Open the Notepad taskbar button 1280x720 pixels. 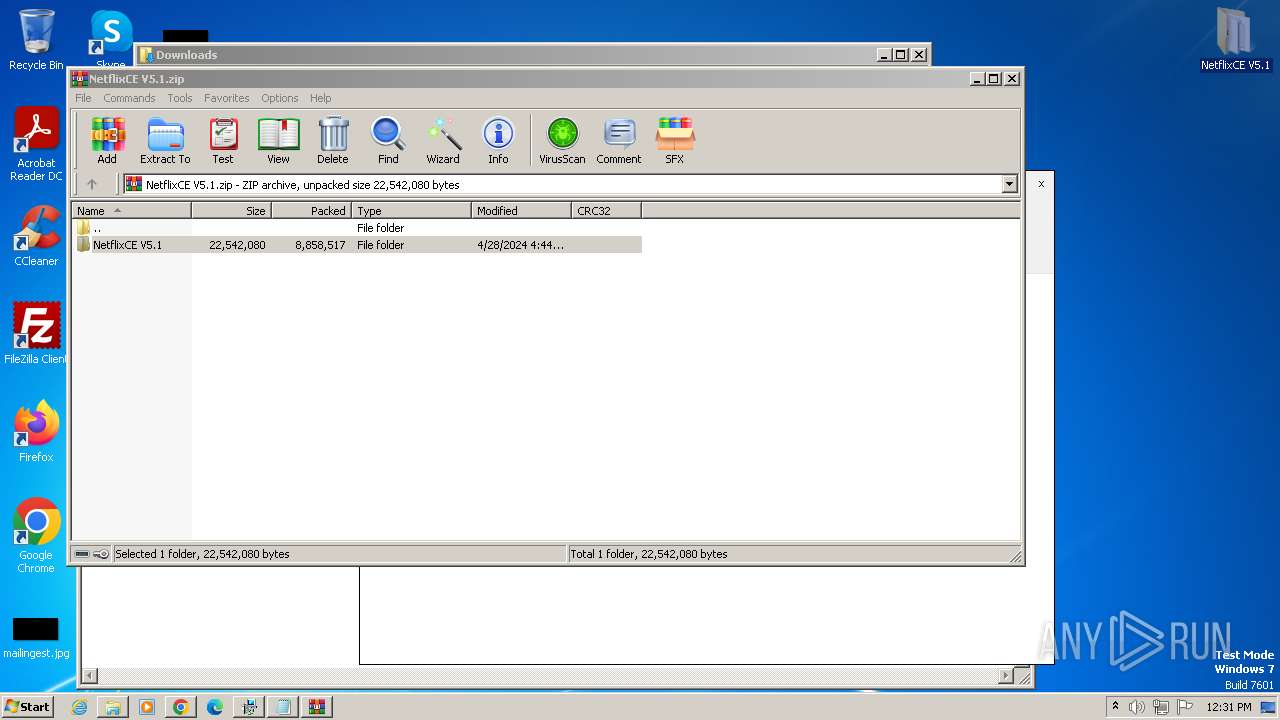click(x=283, y=707)
